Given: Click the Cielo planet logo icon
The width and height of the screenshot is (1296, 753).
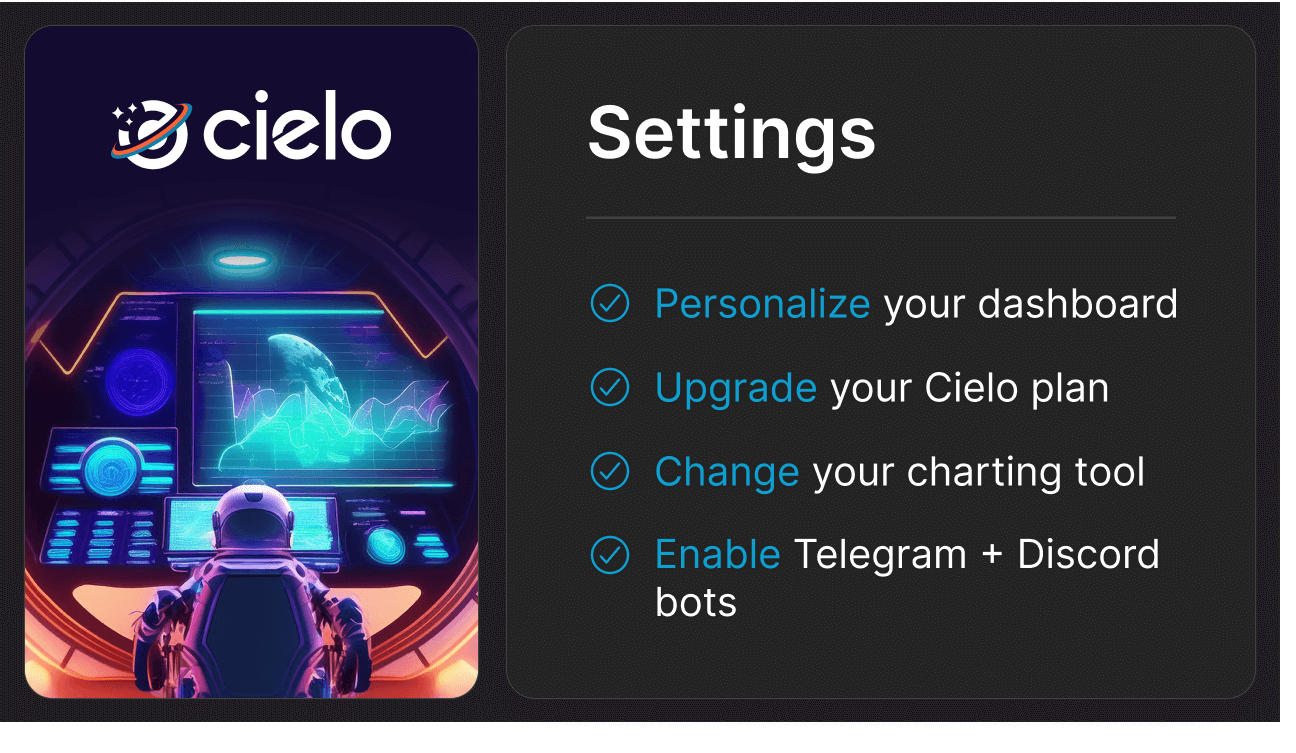Looking at the screenshot, I should pos(151,133).
